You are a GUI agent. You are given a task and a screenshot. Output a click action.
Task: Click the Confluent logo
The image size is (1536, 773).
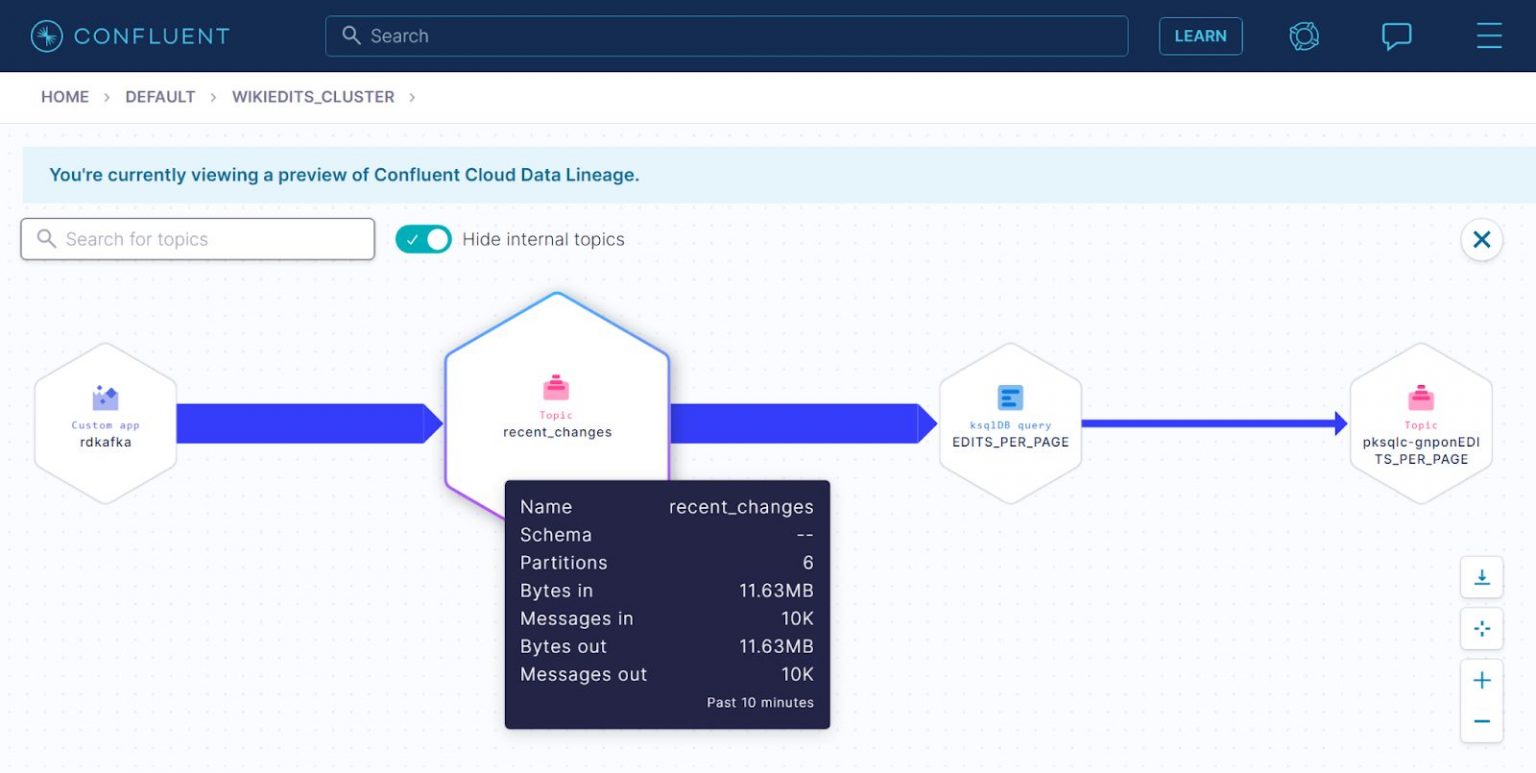[128, 35]
